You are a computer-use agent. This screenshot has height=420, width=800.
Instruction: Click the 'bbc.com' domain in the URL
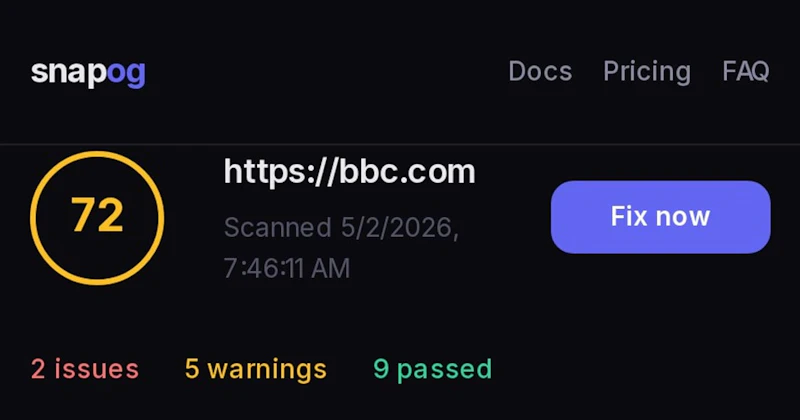pos(407,172)
